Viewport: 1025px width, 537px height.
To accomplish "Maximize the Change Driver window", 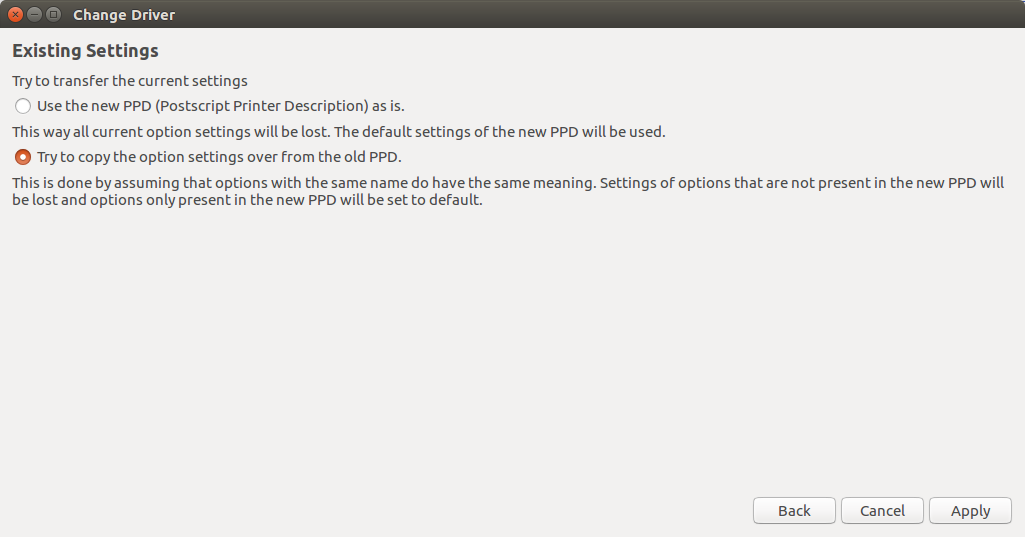I will (54, 14).
